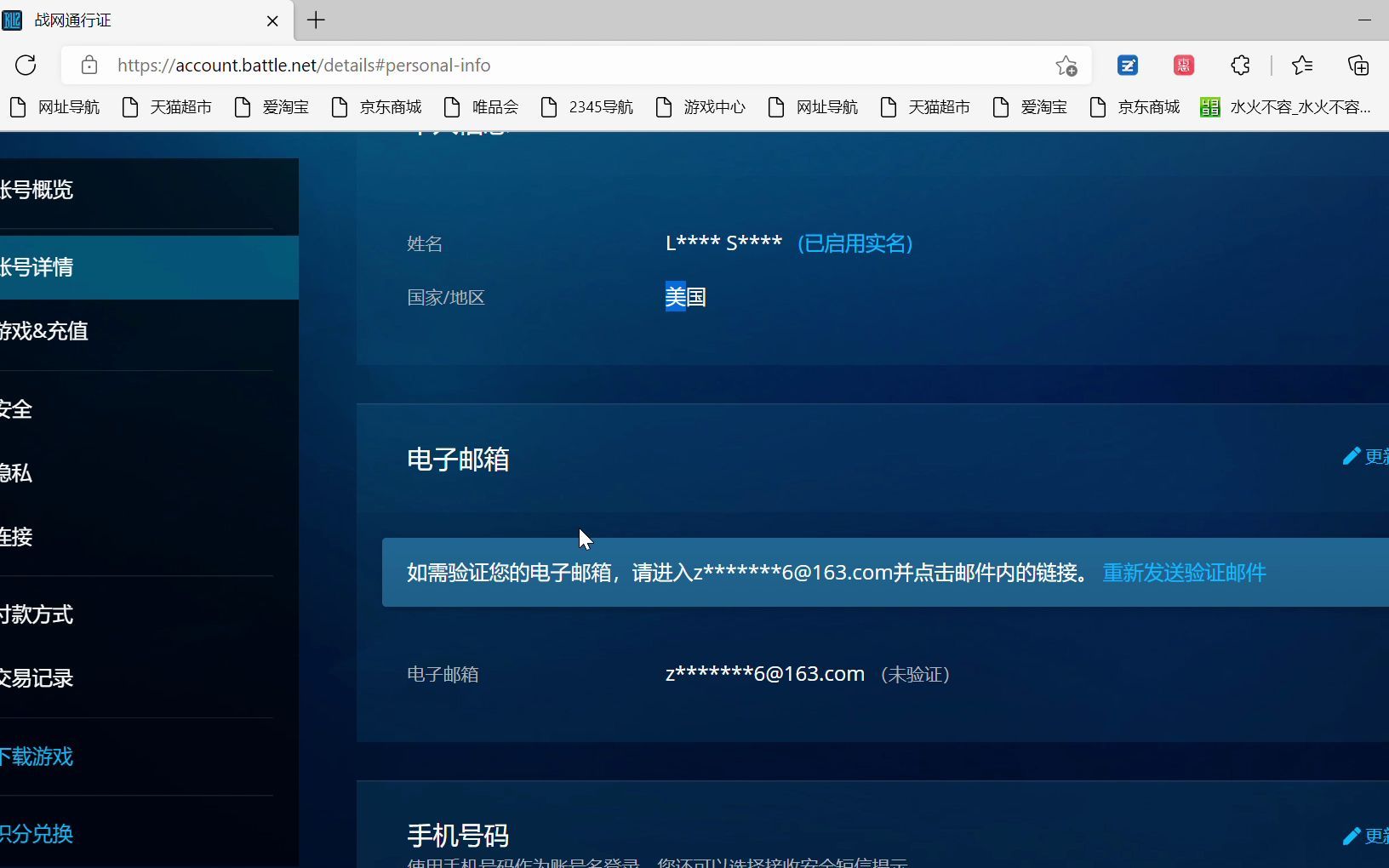Click the 姓名 field label

click(x=425, y=244)
